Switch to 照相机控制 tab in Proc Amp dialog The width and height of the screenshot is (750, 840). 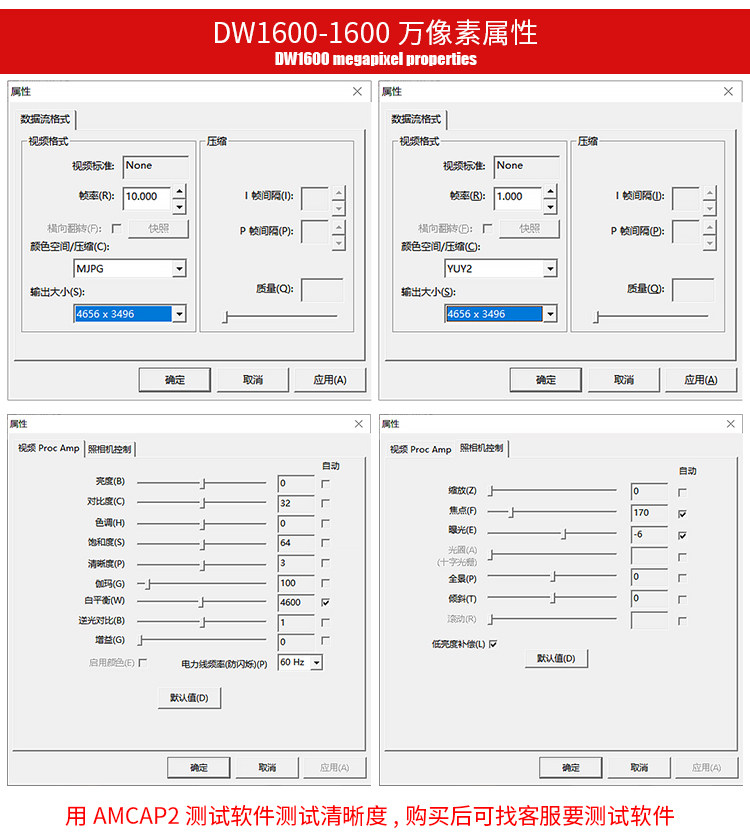(109, 449)
